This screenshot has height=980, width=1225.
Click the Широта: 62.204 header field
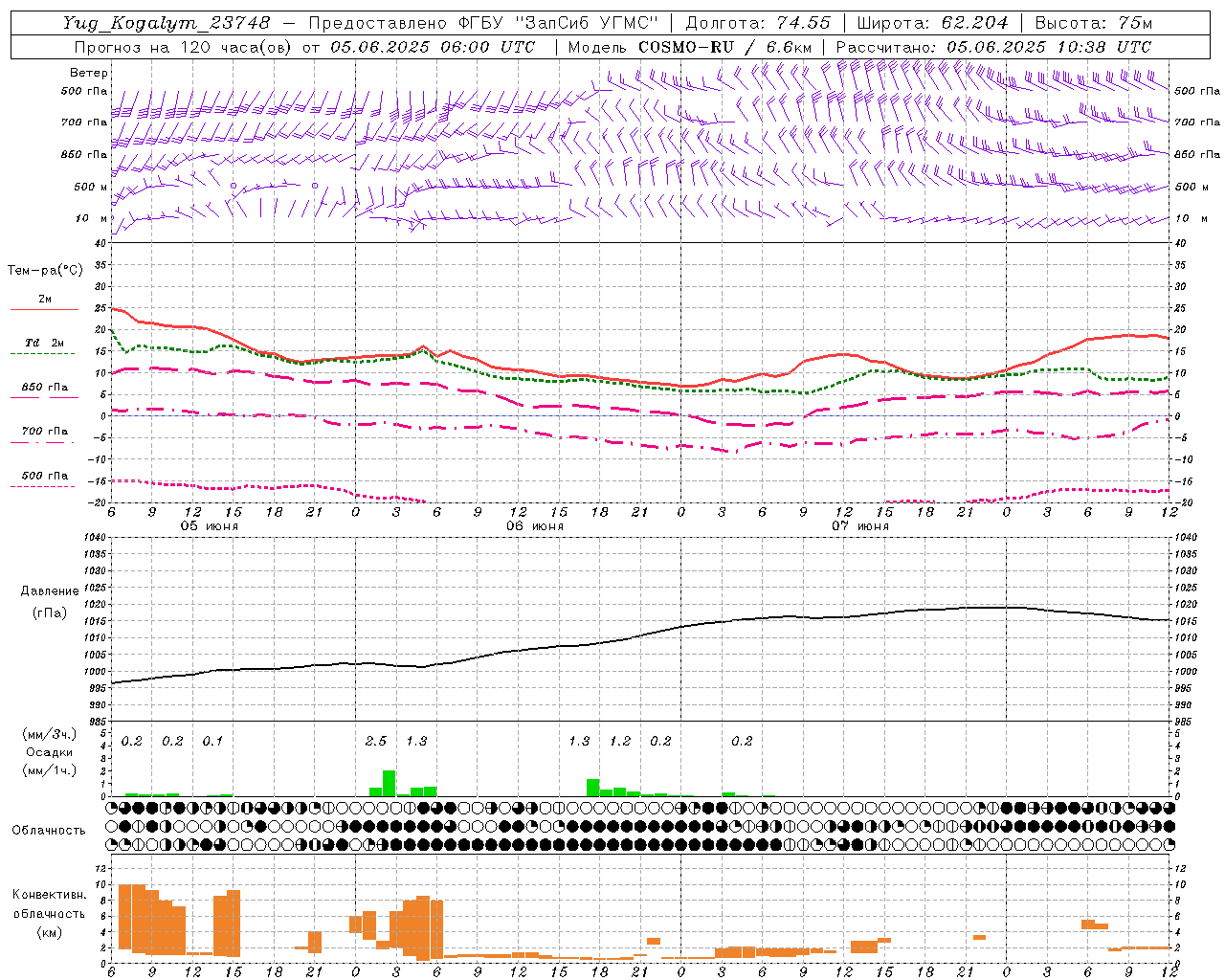[x=932, y=23]
